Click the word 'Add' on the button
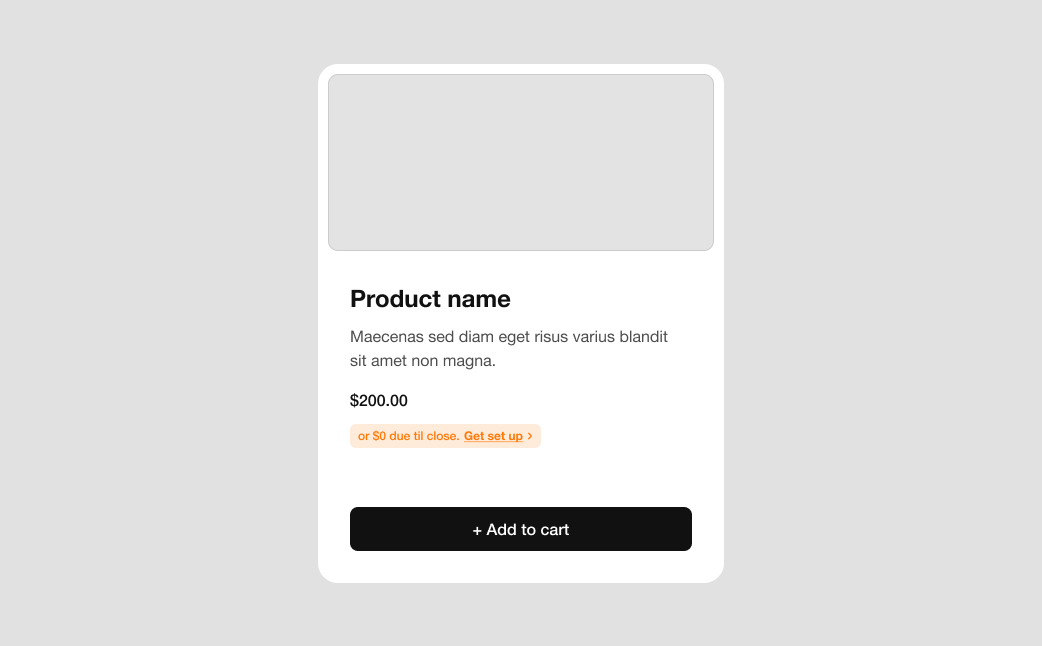The height and width of the screenshot is (646, 1042). click(x=502, y=530)
